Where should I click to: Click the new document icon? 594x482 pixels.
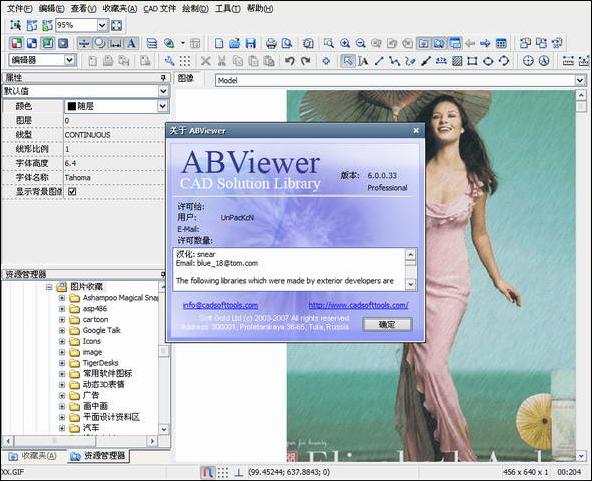click(x=219, y=43)
